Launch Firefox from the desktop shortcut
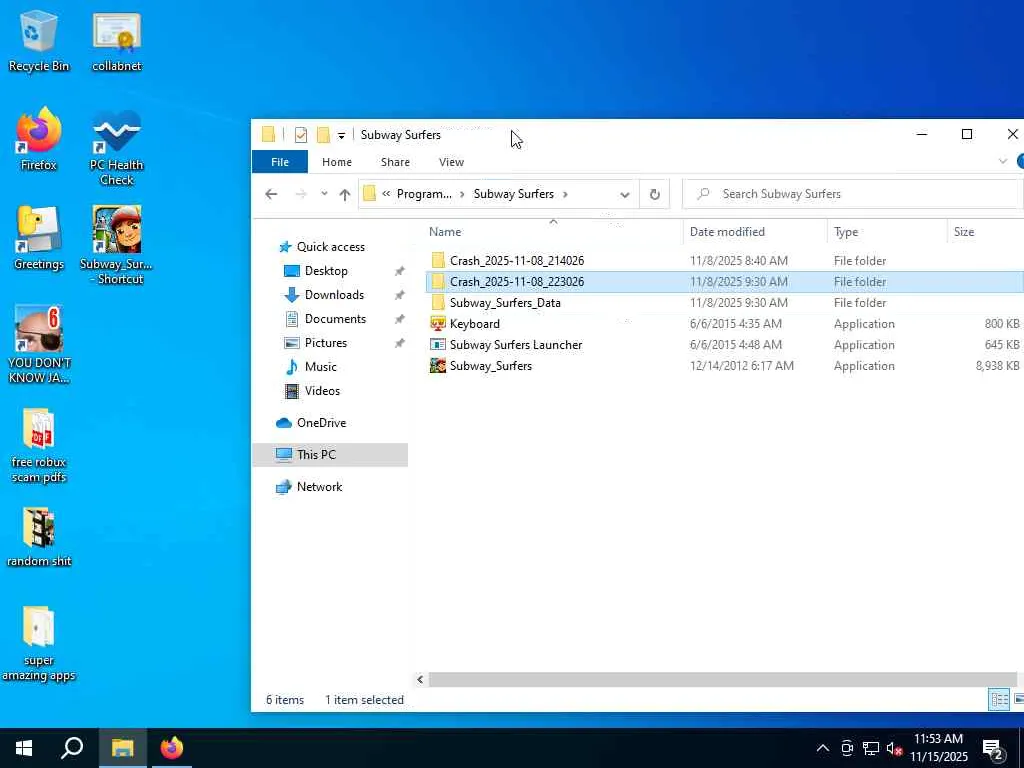Screen dimensions: 1024x768 (x=39, y=138)
